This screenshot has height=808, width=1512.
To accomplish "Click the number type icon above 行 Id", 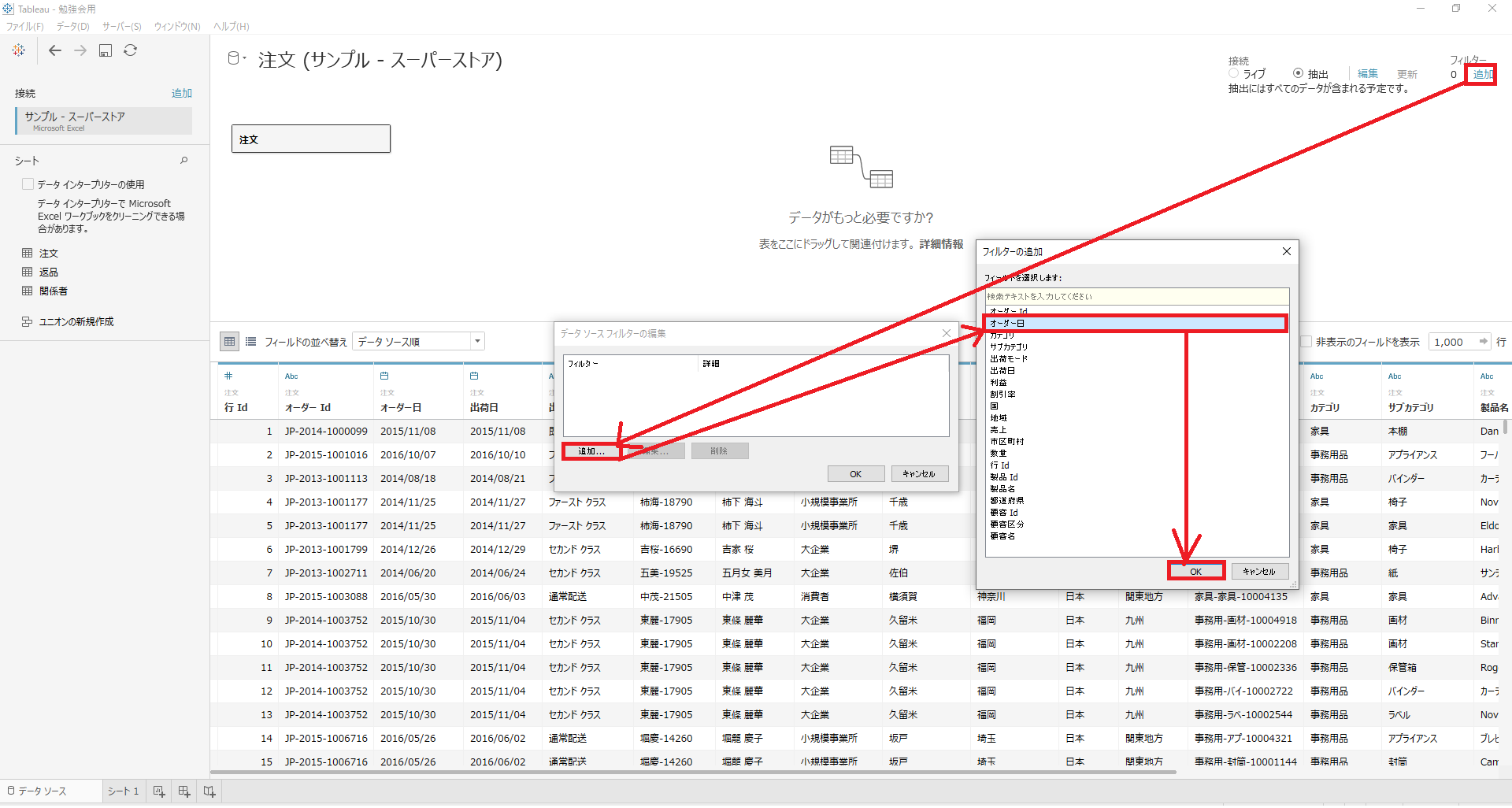I will [228, 376].
